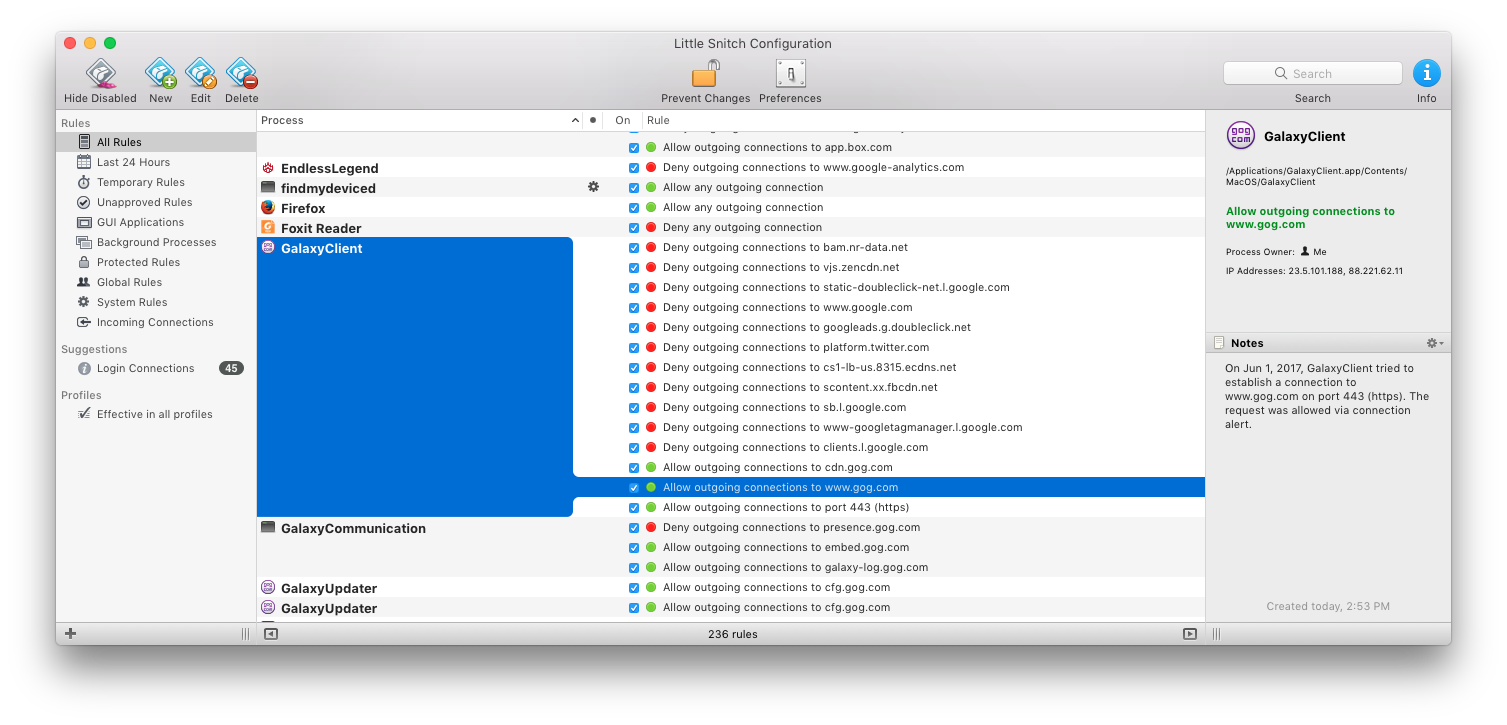Select deny rule for platform.twitter.com
This screenshot has height=725, width=1507.
(x=795, y=347)
